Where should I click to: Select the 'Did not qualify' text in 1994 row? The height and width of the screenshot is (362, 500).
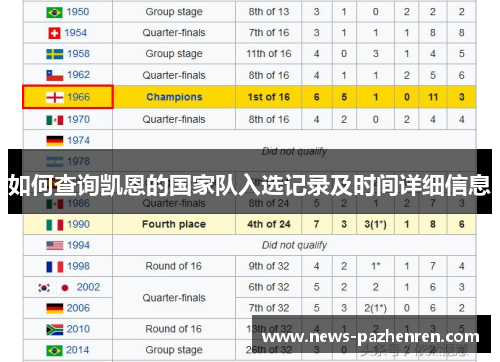point(294,245)
